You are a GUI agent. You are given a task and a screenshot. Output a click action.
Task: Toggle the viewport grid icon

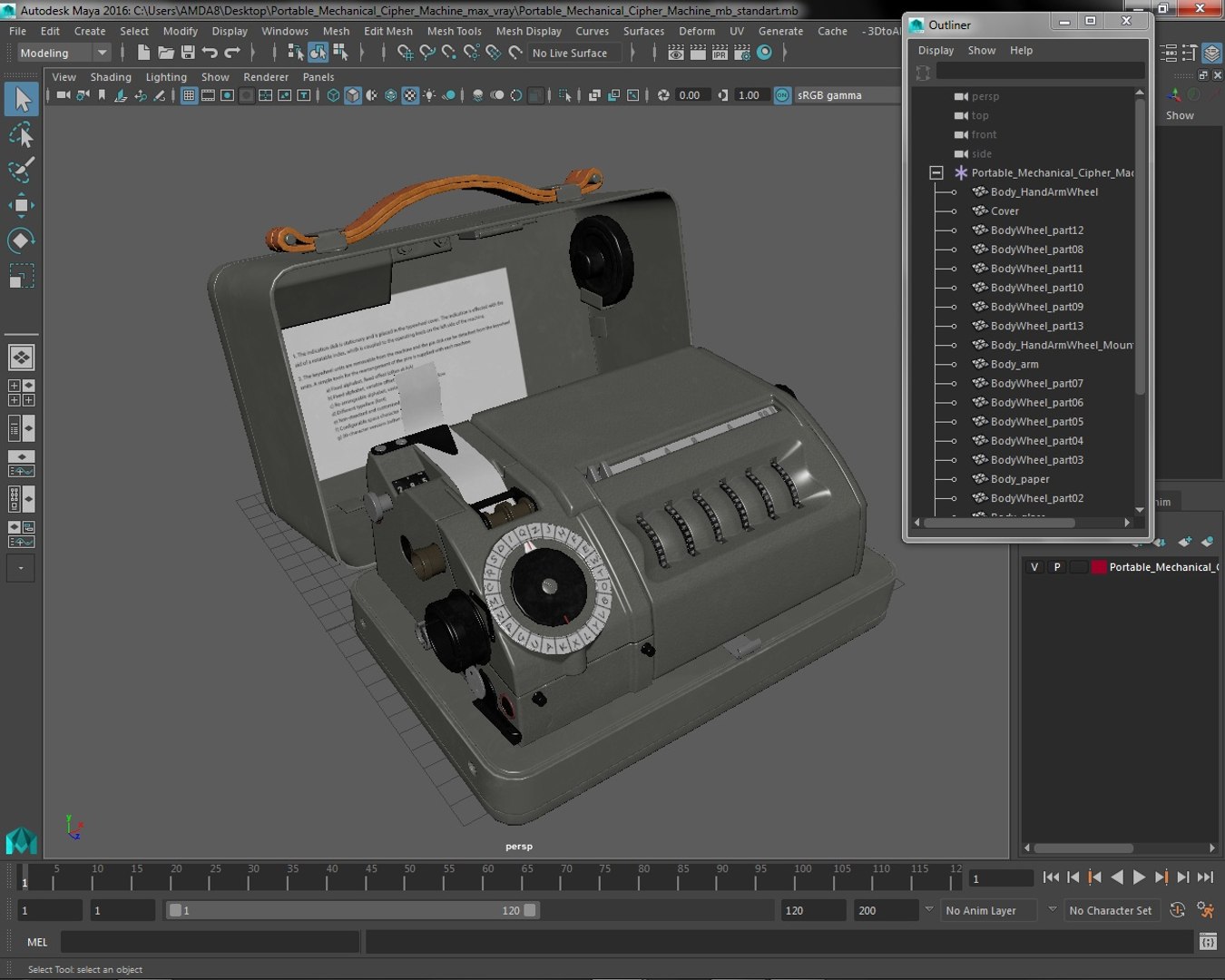189,95
